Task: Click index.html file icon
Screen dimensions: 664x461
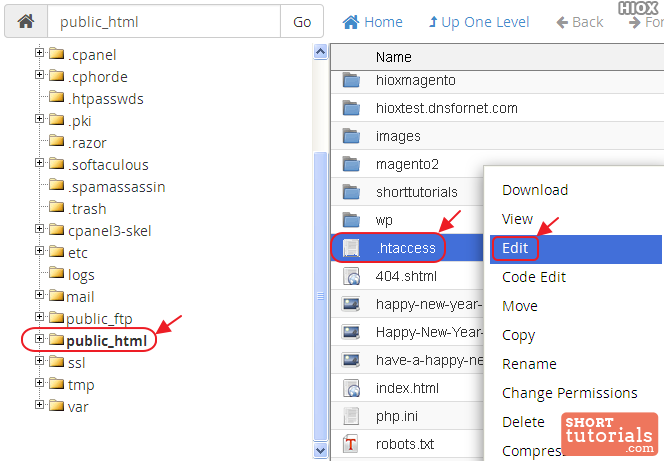Action: click(351, 388)
